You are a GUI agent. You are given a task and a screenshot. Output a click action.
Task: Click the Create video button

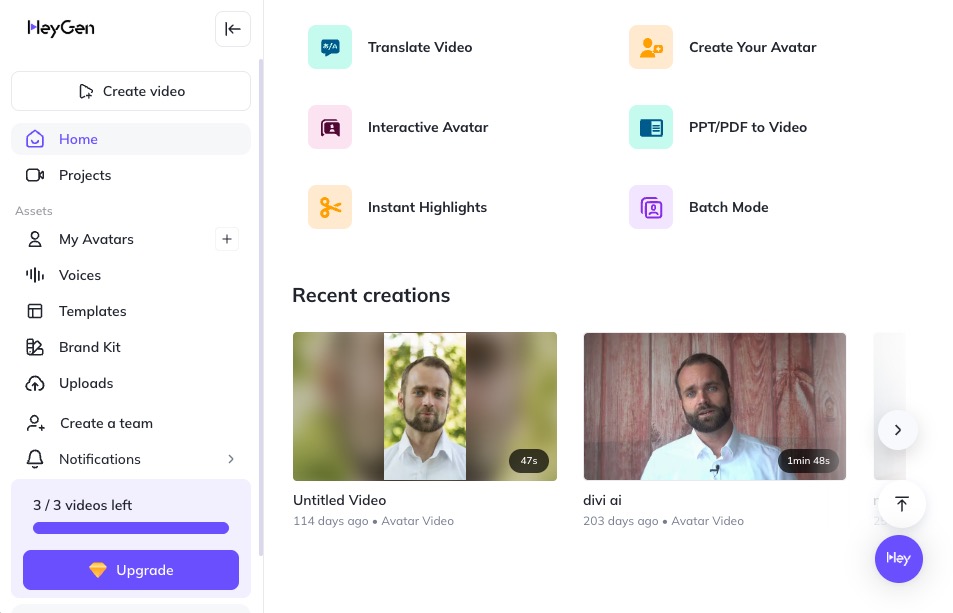[131, 91]
